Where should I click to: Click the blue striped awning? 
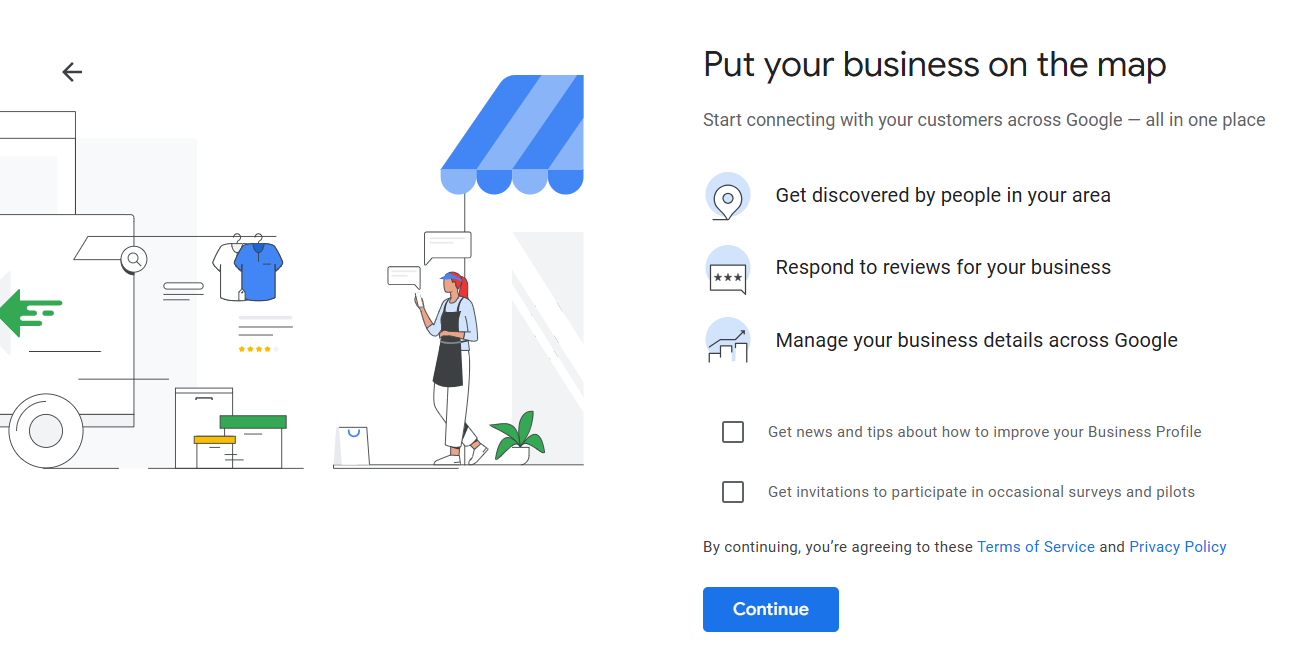point(513,135)
